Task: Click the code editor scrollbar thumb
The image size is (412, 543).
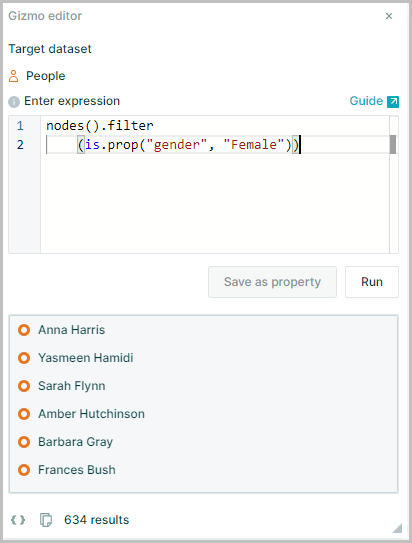Action: click(393, 144)
